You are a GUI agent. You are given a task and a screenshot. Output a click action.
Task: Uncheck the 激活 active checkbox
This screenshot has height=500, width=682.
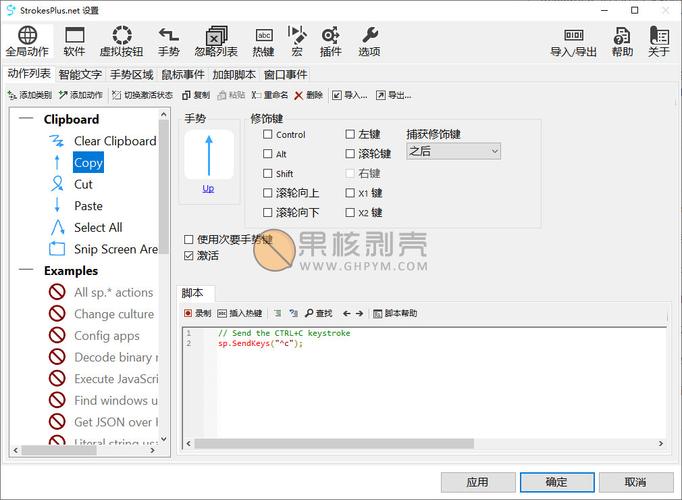tap(189, 256)
